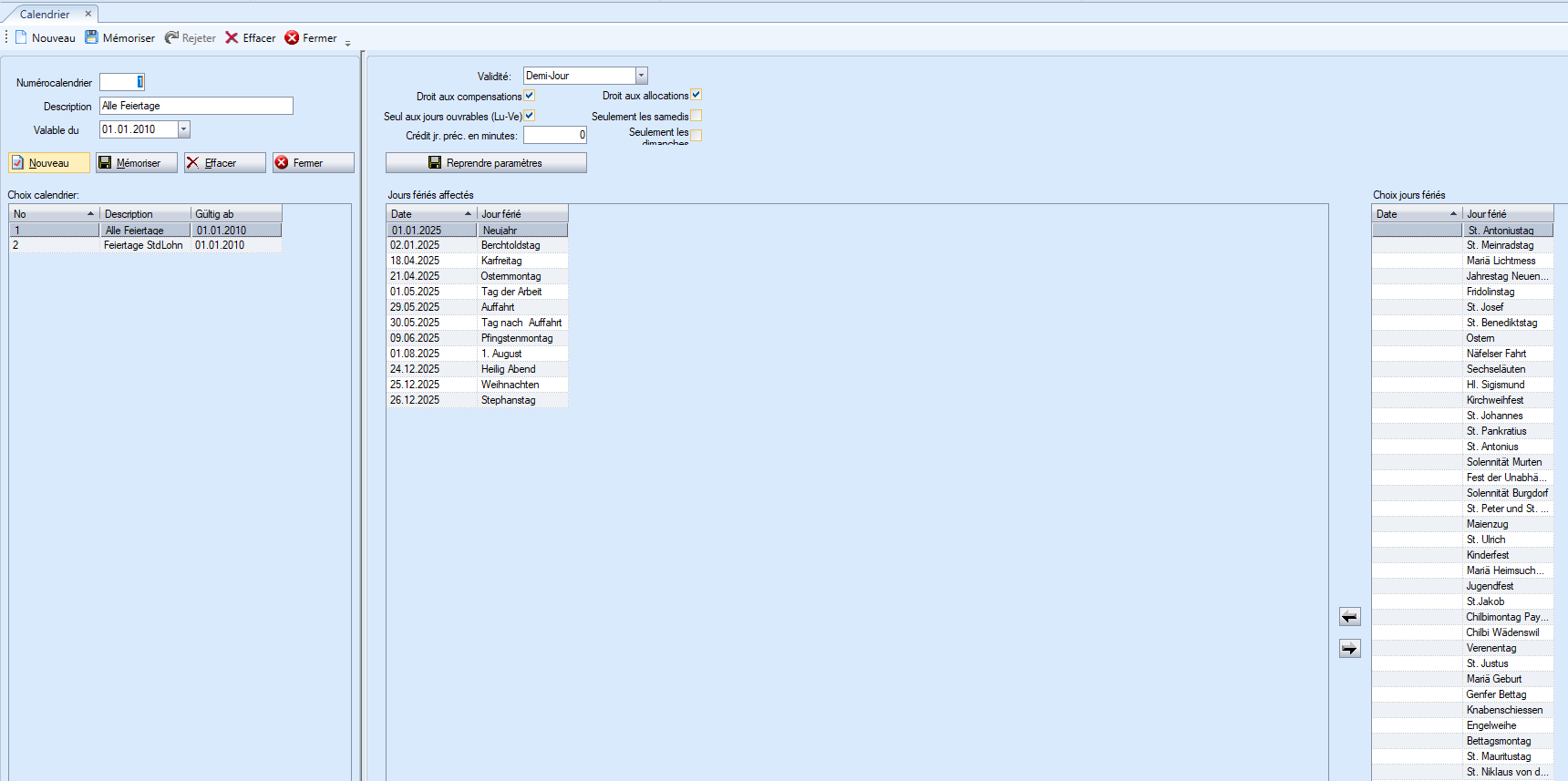
Task: Select the Calendrier tab
Action: click(45, 14)
